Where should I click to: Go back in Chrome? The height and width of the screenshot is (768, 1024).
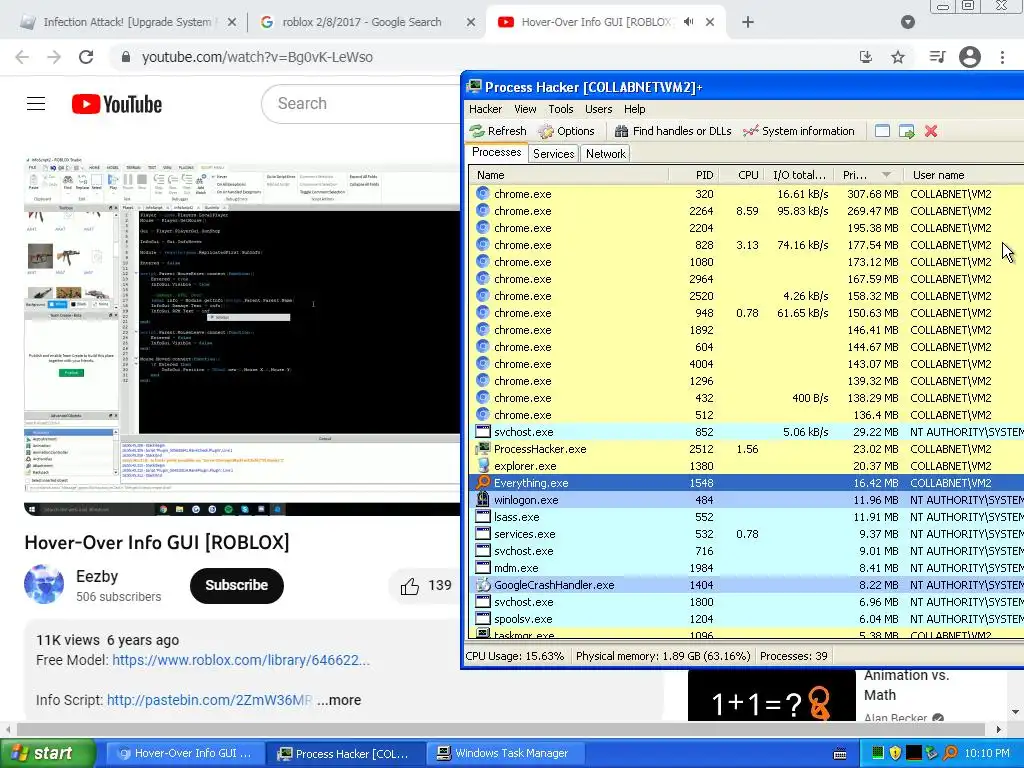click(x=22, y=57)
